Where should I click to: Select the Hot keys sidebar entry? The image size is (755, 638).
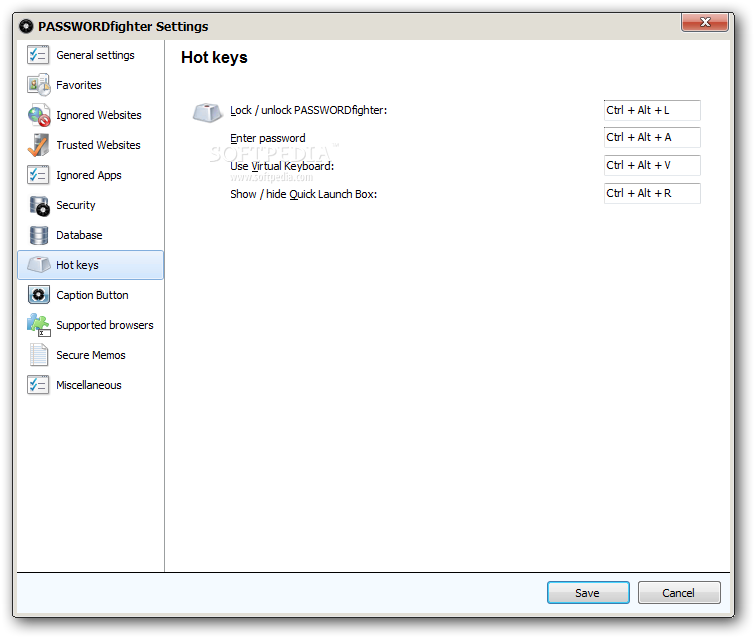click(91, 265)
